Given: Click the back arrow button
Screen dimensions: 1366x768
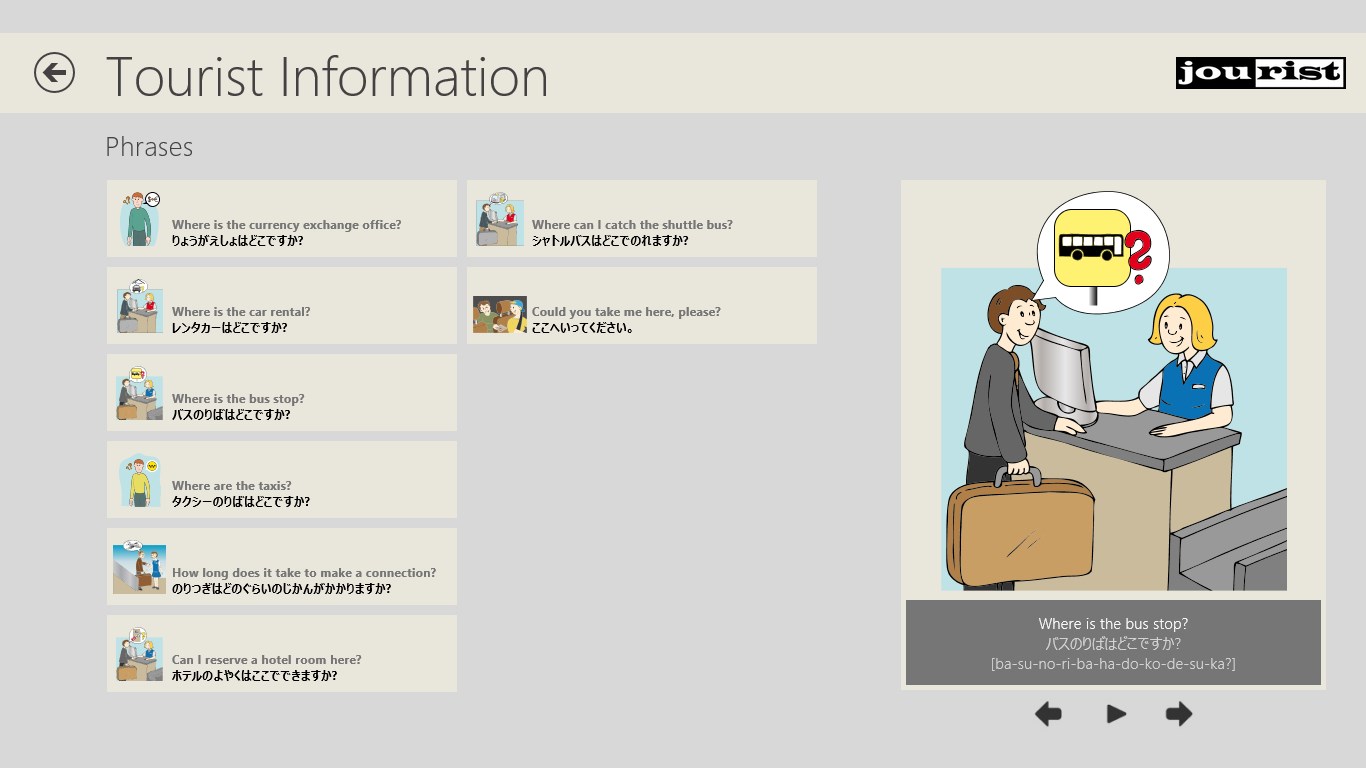Looking at the screenshot, I should click(54, 73).
